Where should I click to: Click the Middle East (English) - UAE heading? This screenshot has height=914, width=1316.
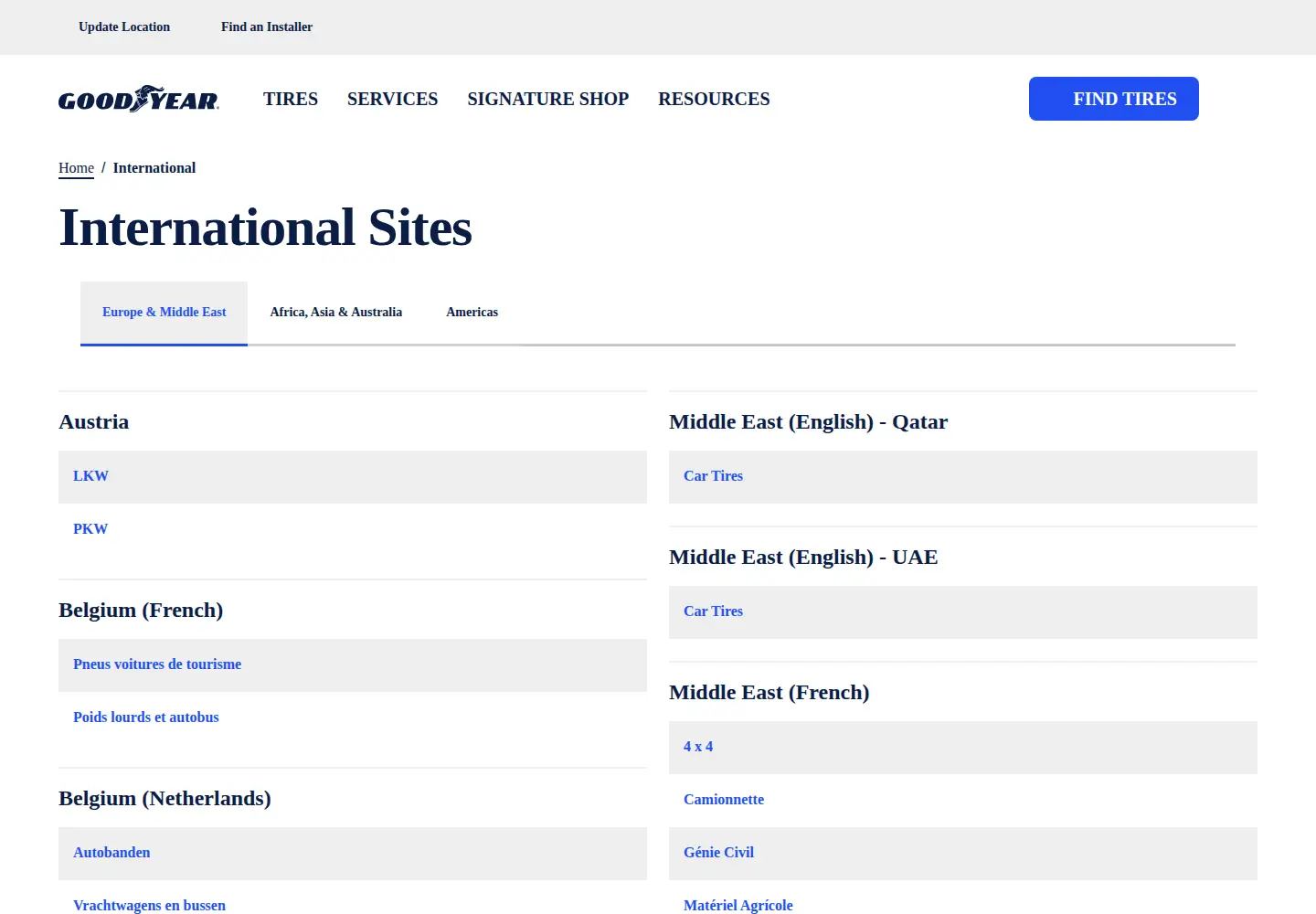click(803, 557)
